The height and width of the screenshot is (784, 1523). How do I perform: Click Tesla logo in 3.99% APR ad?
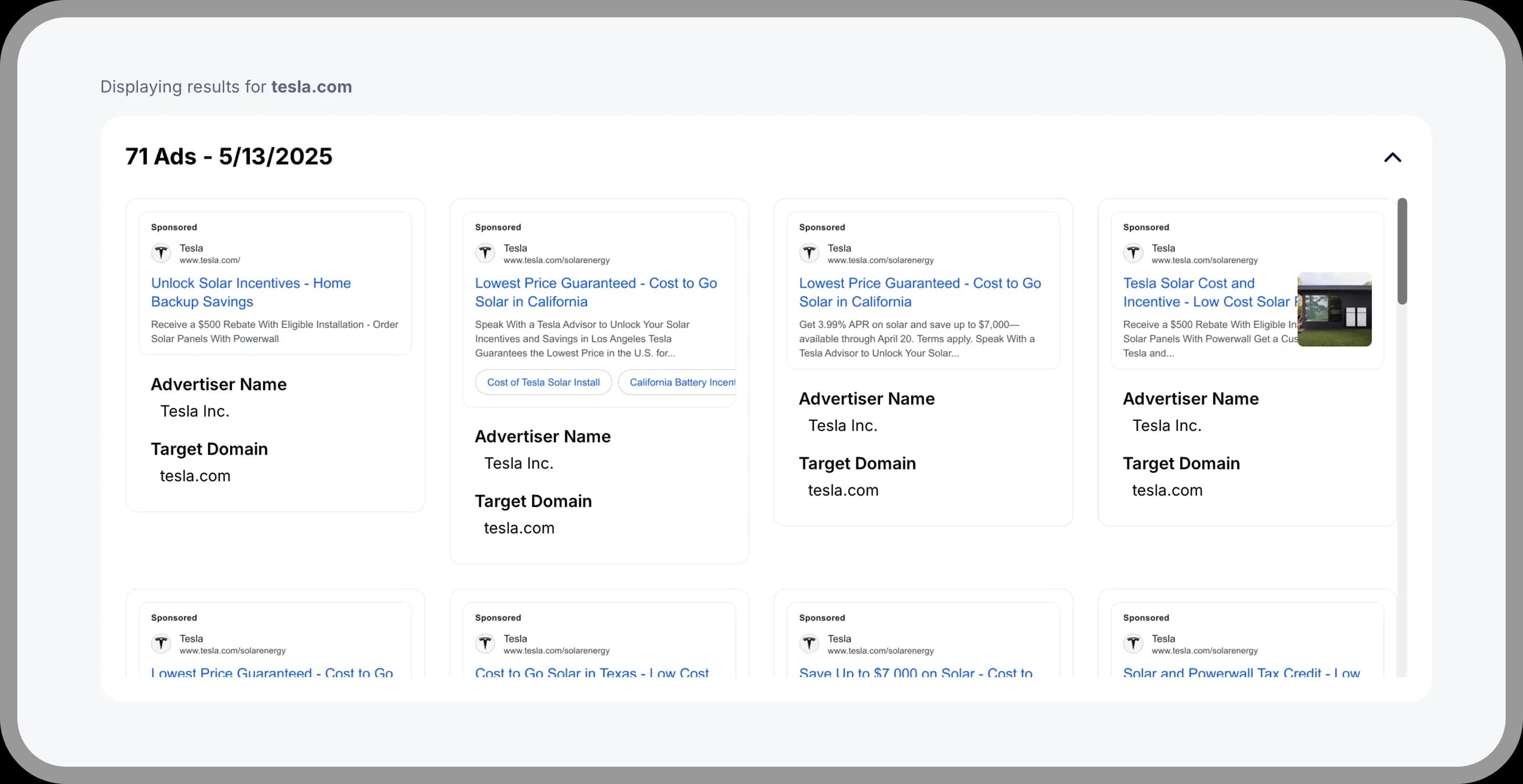click(x=809, y=253)
